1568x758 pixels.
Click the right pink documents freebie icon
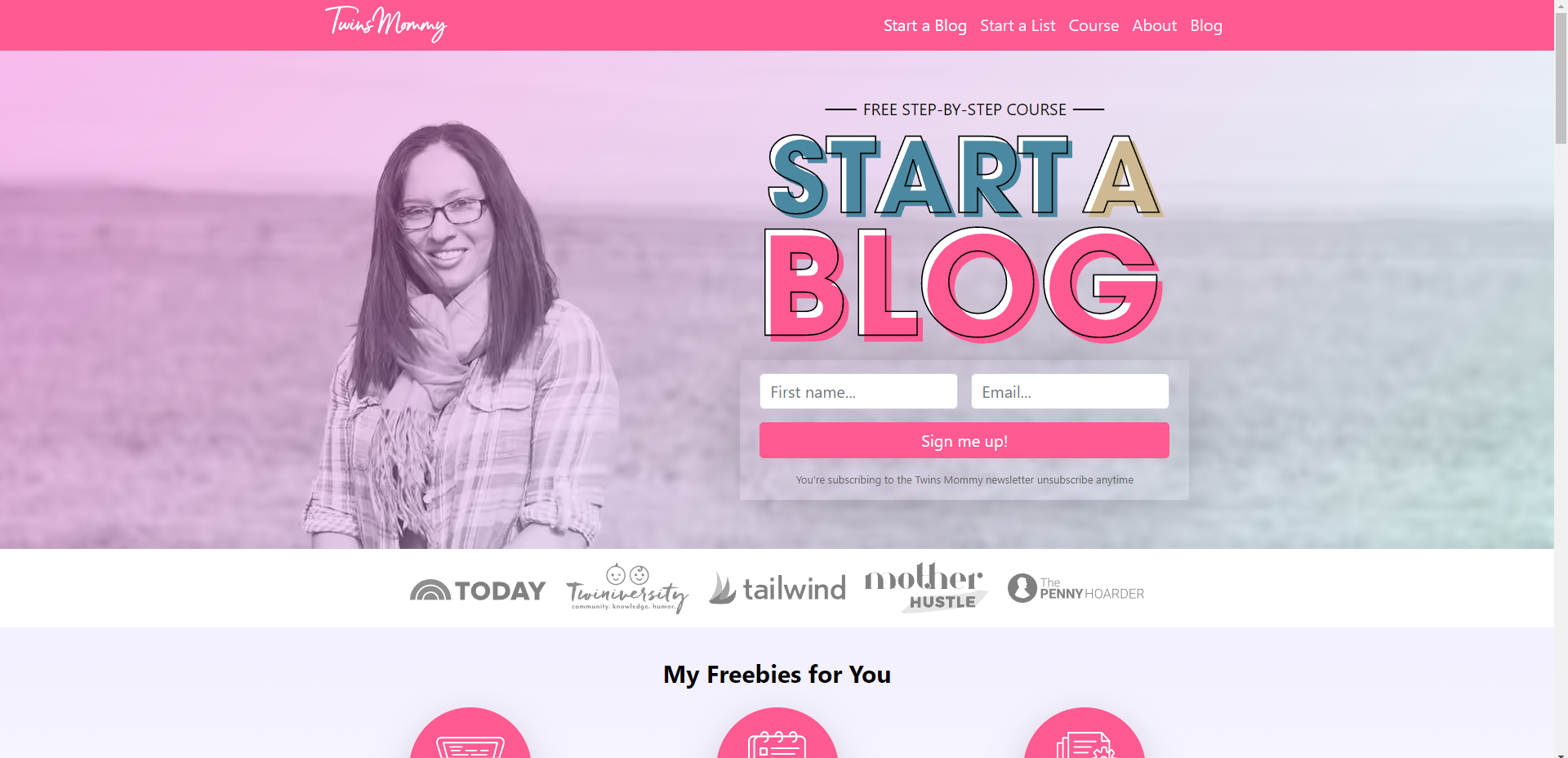point(1085,733)
